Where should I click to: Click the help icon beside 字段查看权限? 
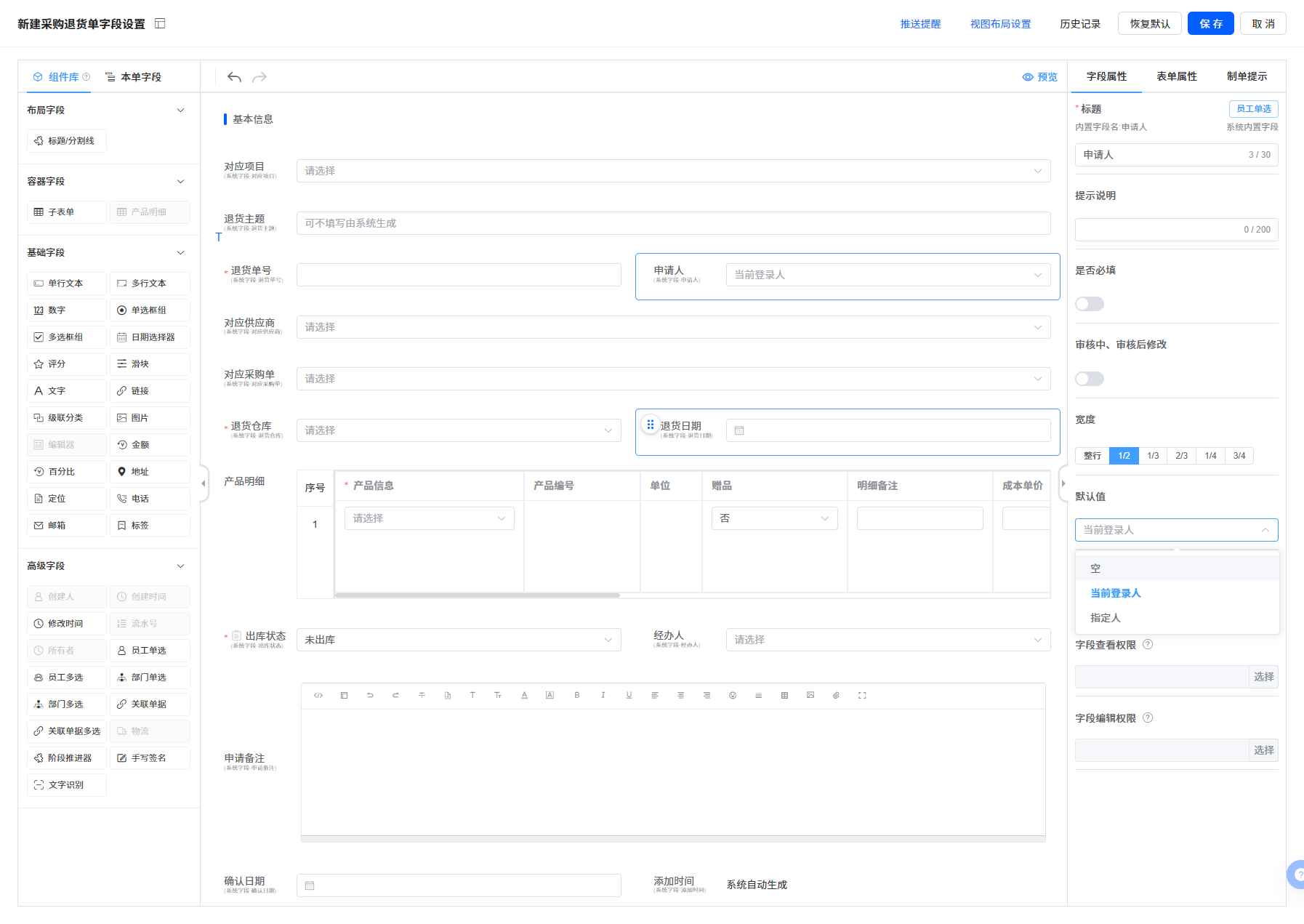point(1148,645)
